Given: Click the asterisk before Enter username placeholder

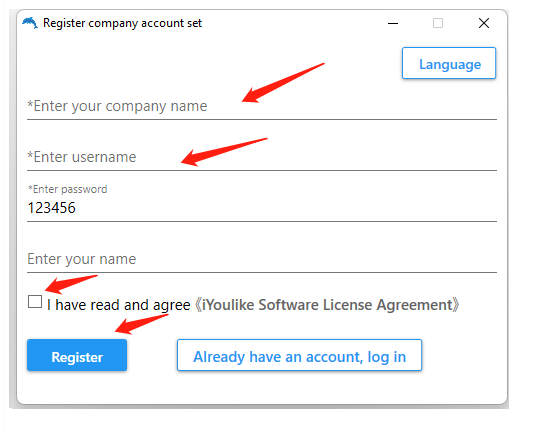Looking at the screenshot, I should [30, 155].
